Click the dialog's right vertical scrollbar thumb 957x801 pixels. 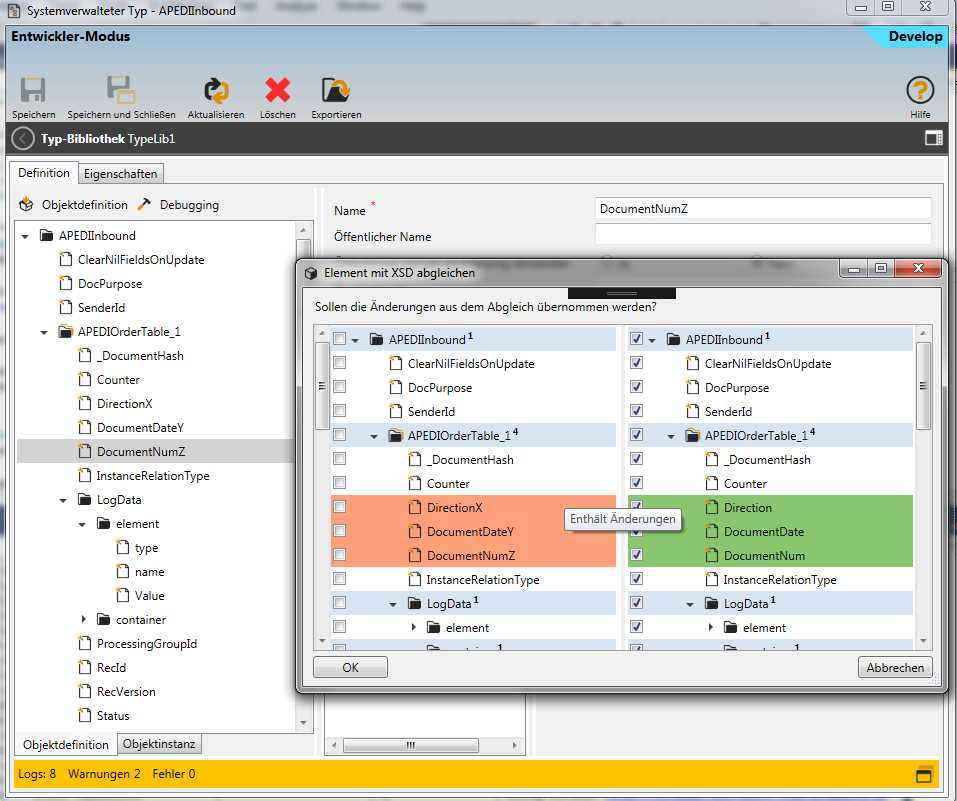923,386
